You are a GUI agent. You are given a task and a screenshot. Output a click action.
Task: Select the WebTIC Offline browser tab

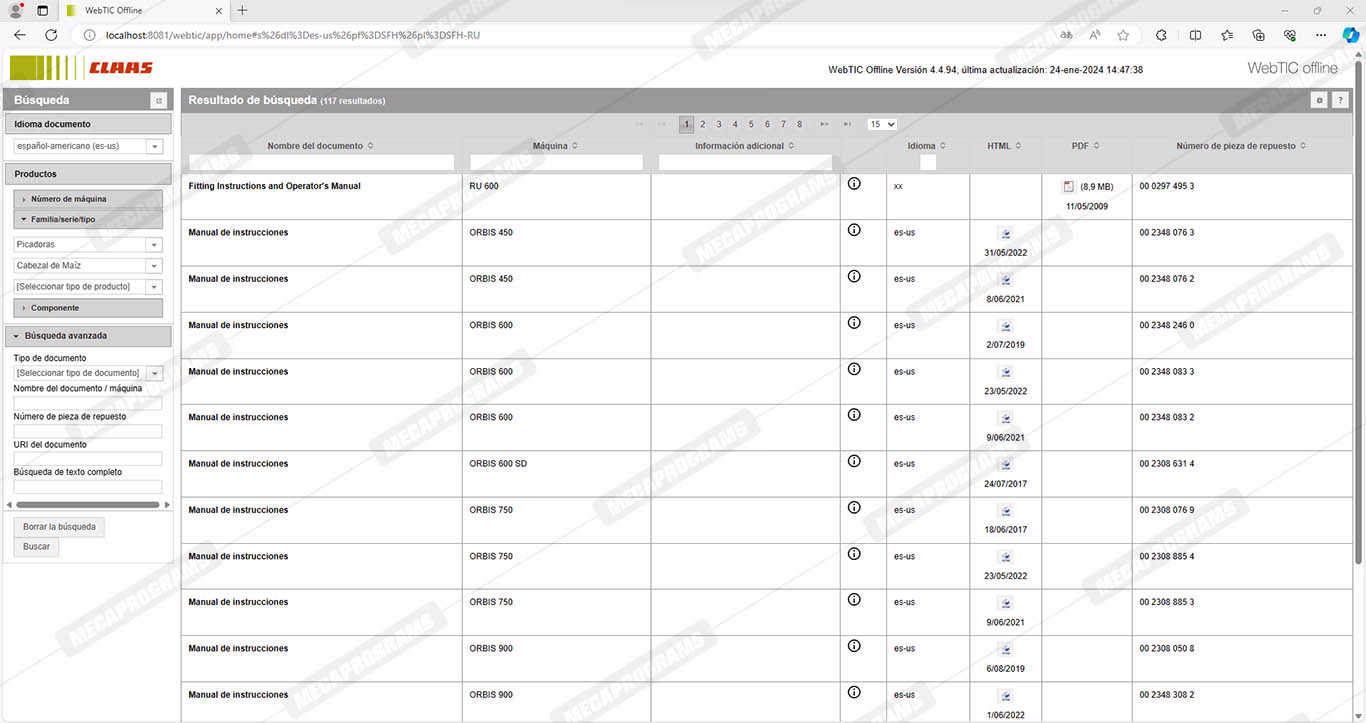click(140, 10)
